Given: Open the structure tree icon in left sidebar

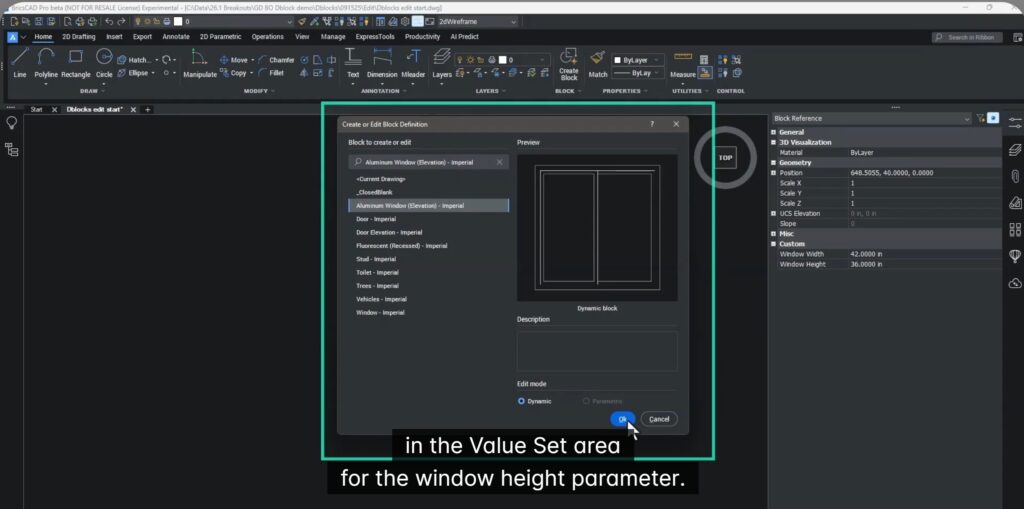Looking at the screenshot, I should click(11, 150).
